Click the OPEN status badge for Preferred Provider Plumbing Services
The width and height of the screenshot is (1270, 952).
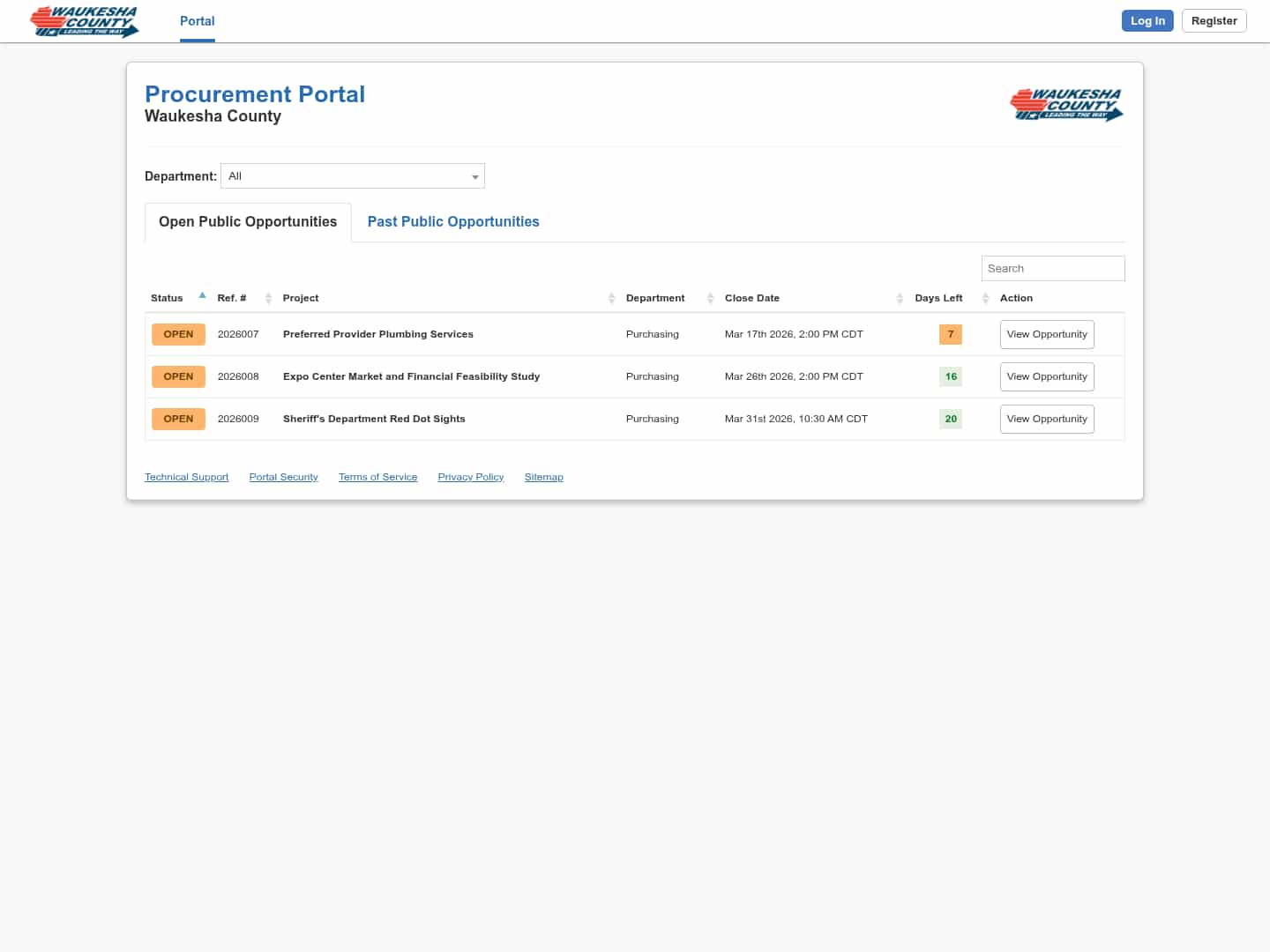tap(178, 334)
